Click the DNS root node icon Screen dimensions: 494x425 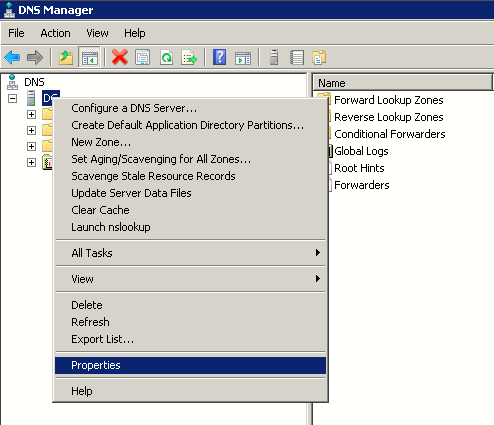point(12,82)
